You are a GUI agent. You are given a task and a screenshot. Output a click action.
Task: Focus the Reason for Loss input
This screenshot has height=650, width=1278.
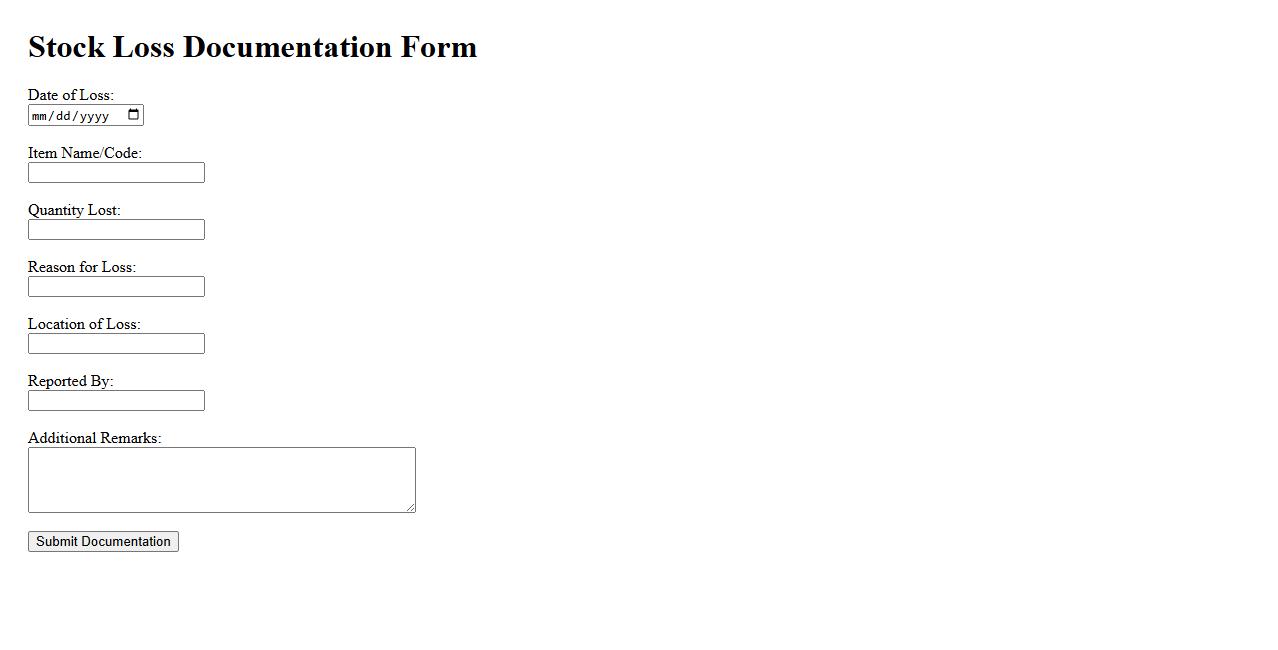tap(116, 287)
